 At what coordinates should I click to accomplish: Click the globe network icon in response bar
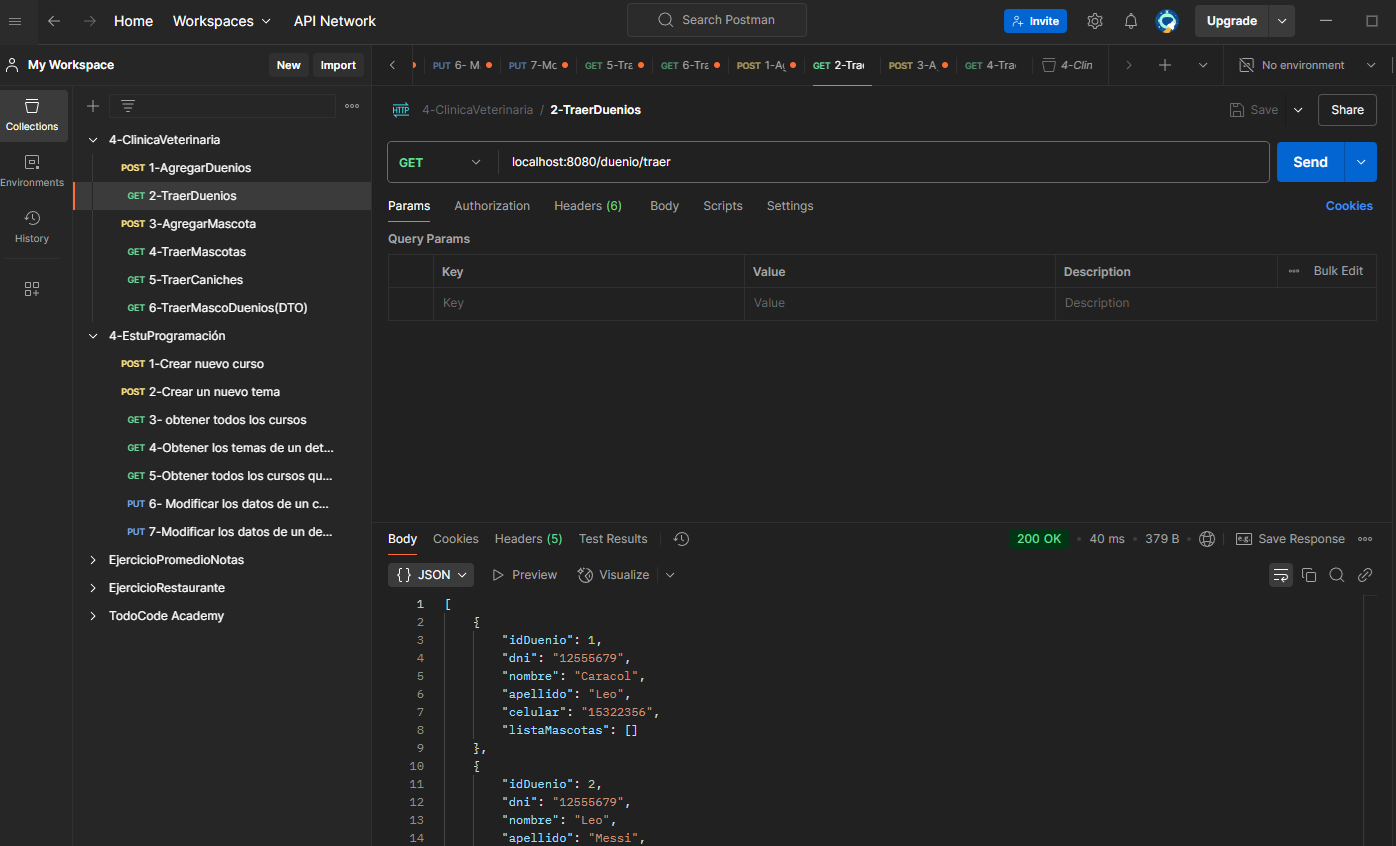click(x=1207, y=539)
